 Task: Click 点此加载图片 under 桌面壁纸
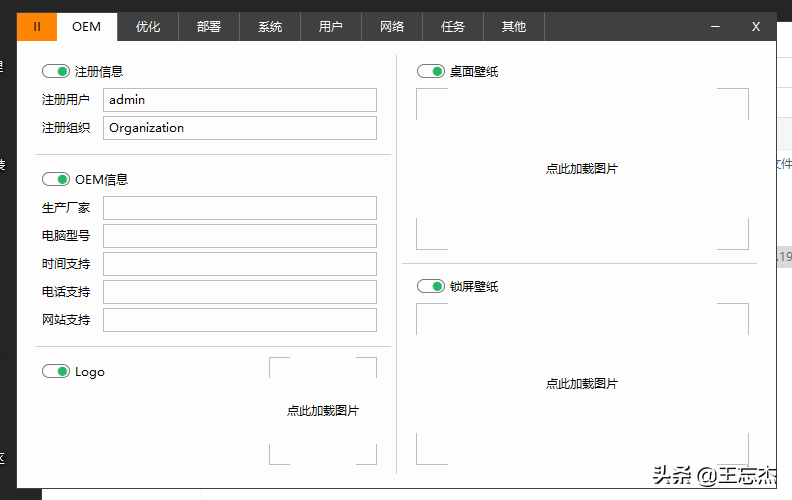coord(582,169)
